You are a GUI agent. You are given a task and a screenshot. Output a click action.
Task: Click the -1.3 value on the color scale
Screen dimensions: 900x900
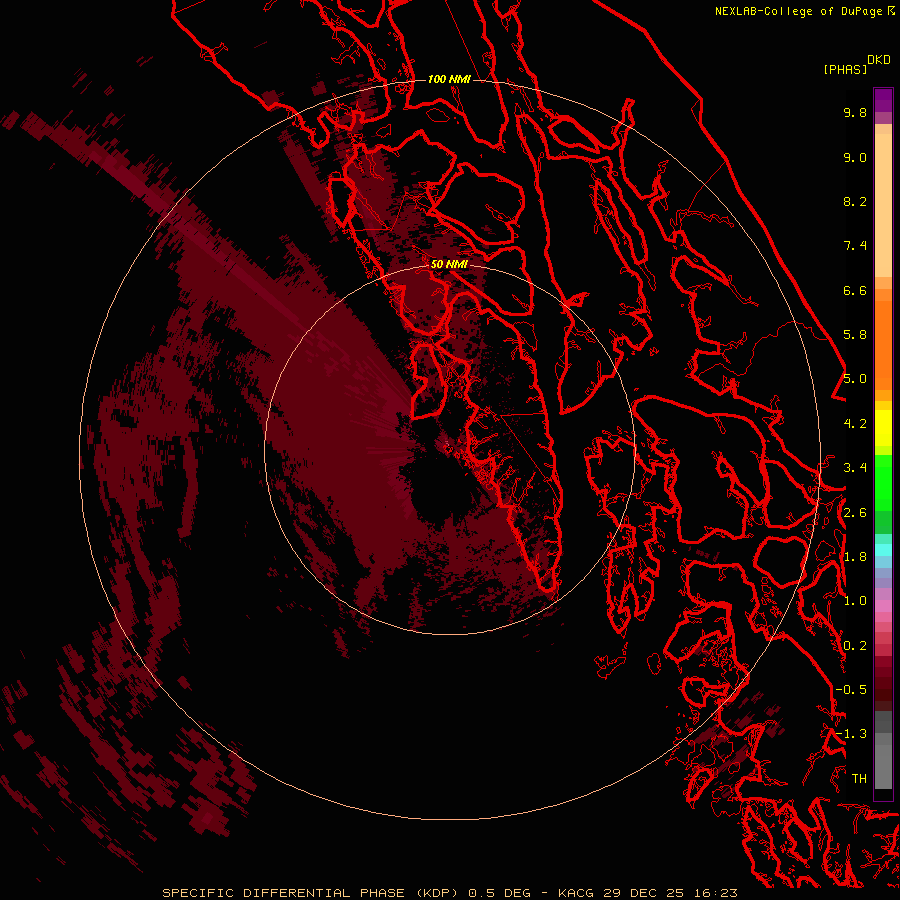[851, 734]
